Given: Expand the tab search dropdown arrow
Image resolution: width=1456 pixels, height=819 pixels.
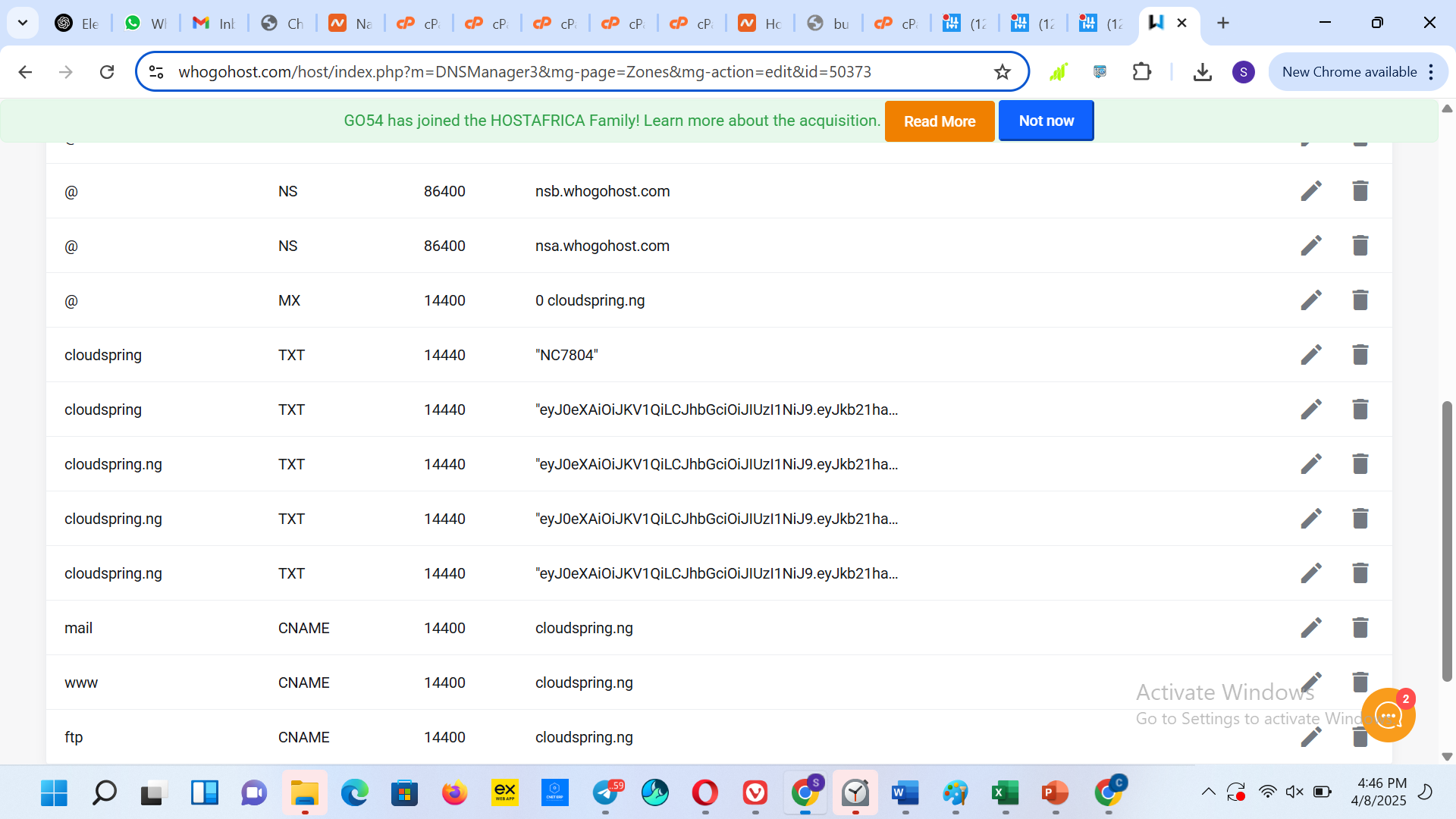Looking at the screenshot, I should tap(23, 23).
